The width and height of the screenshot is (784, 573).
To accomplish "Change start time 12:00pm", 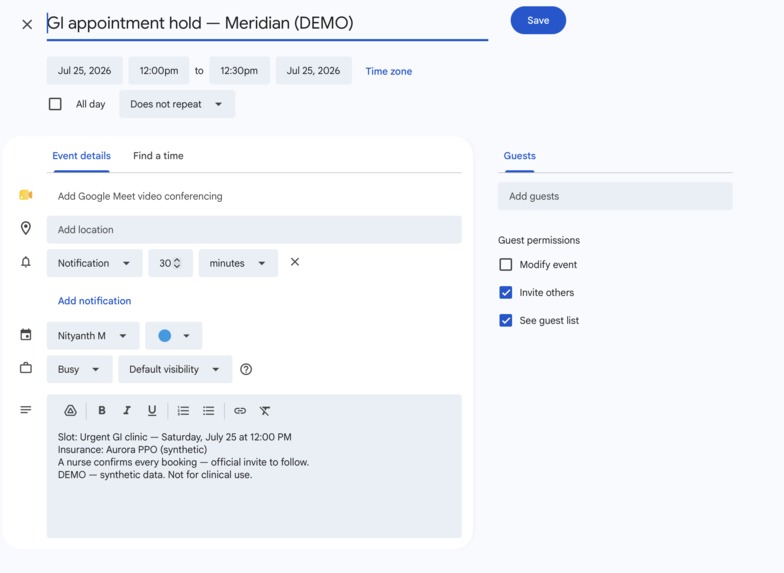I will (158, 70).
